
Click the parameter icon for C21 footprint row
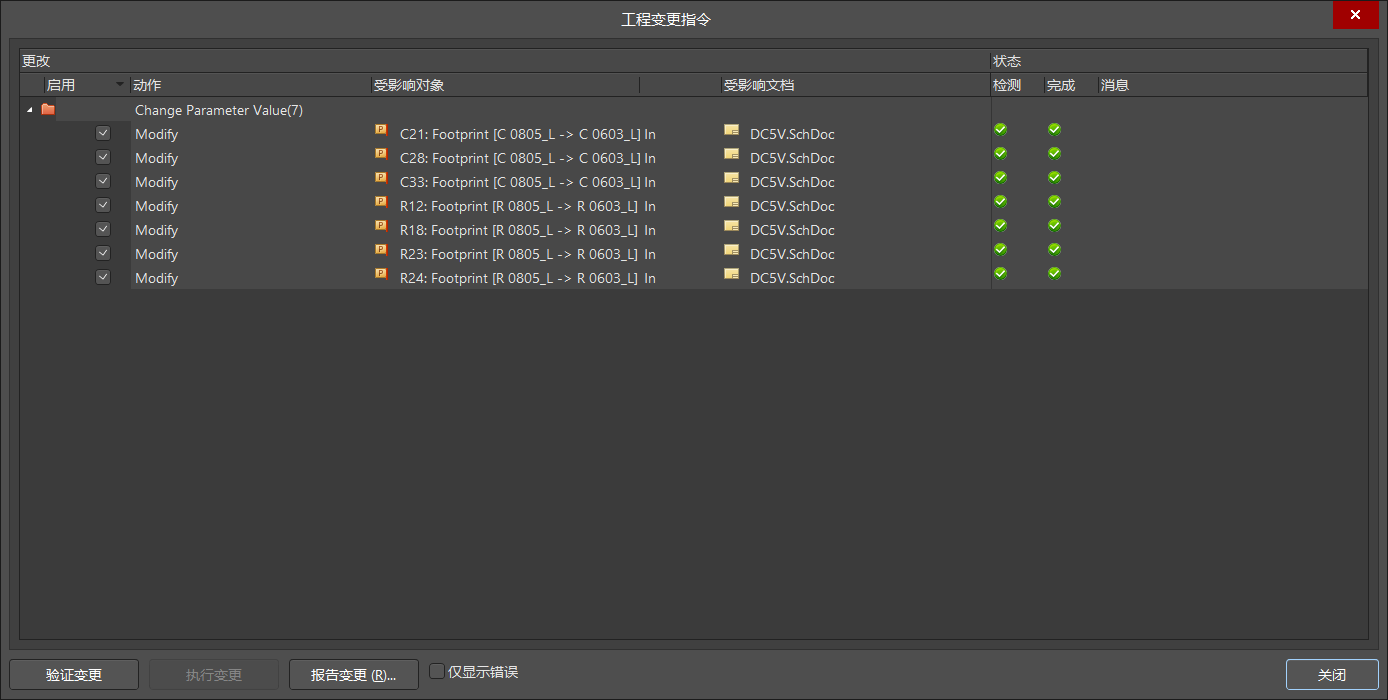coord(381,130)
